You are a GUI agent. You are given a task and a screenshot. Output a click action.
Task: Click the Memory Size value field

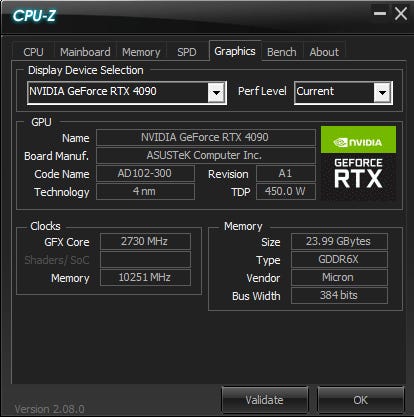(x=339, y=241)
